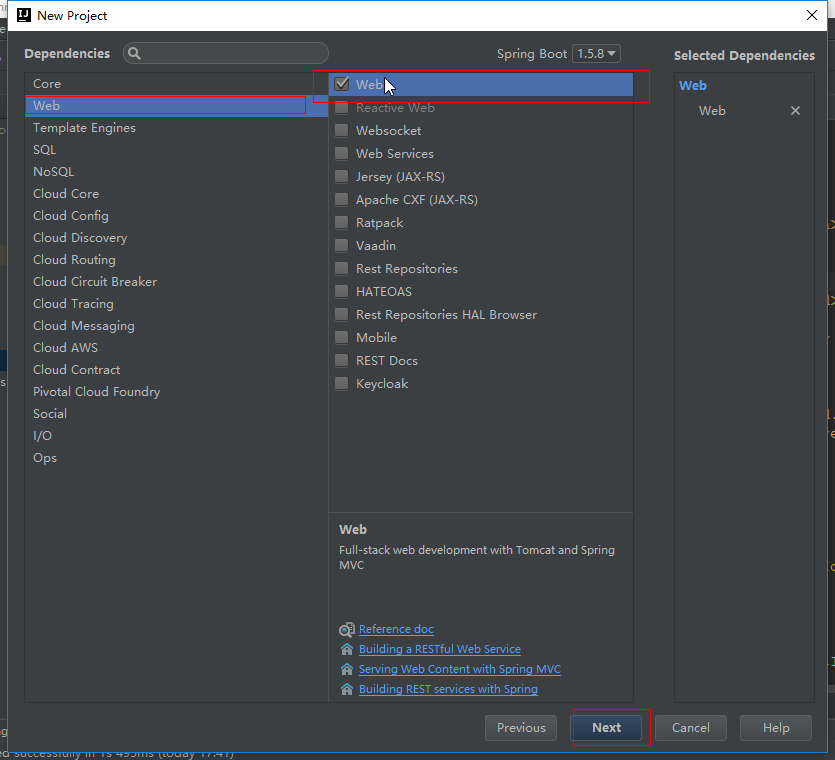The image size is (835, 760).
Task: Close the New Project dialog
Action: coord(812,15)
